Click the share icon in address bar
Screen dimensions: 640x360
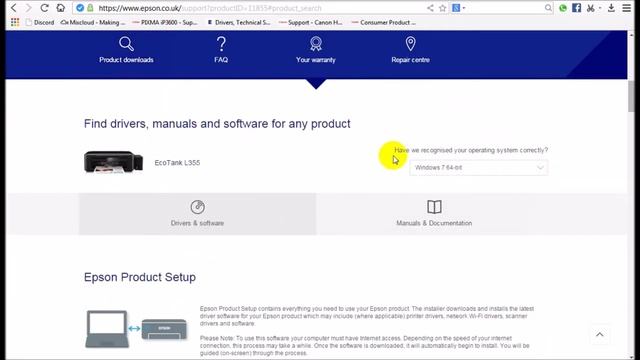(430, 8)
